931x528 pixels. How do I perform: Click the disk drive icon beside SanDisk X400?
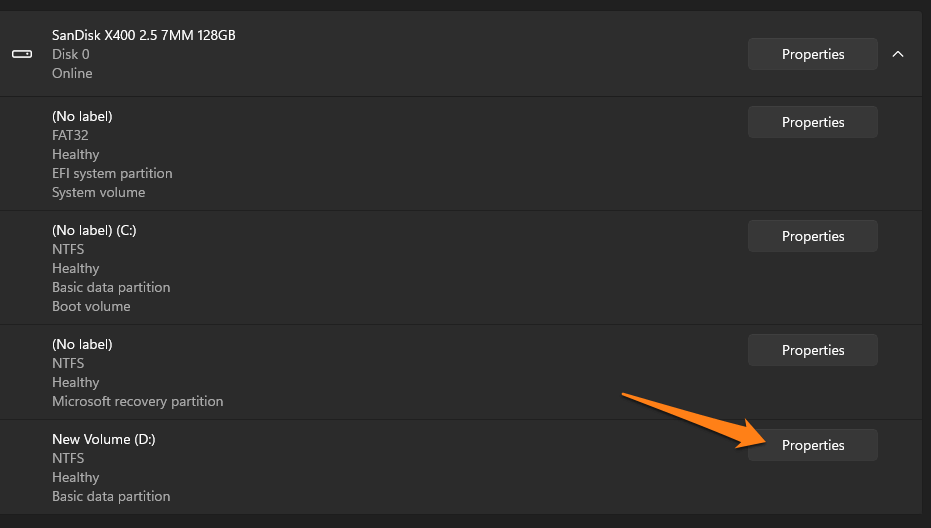coord(22,54)
